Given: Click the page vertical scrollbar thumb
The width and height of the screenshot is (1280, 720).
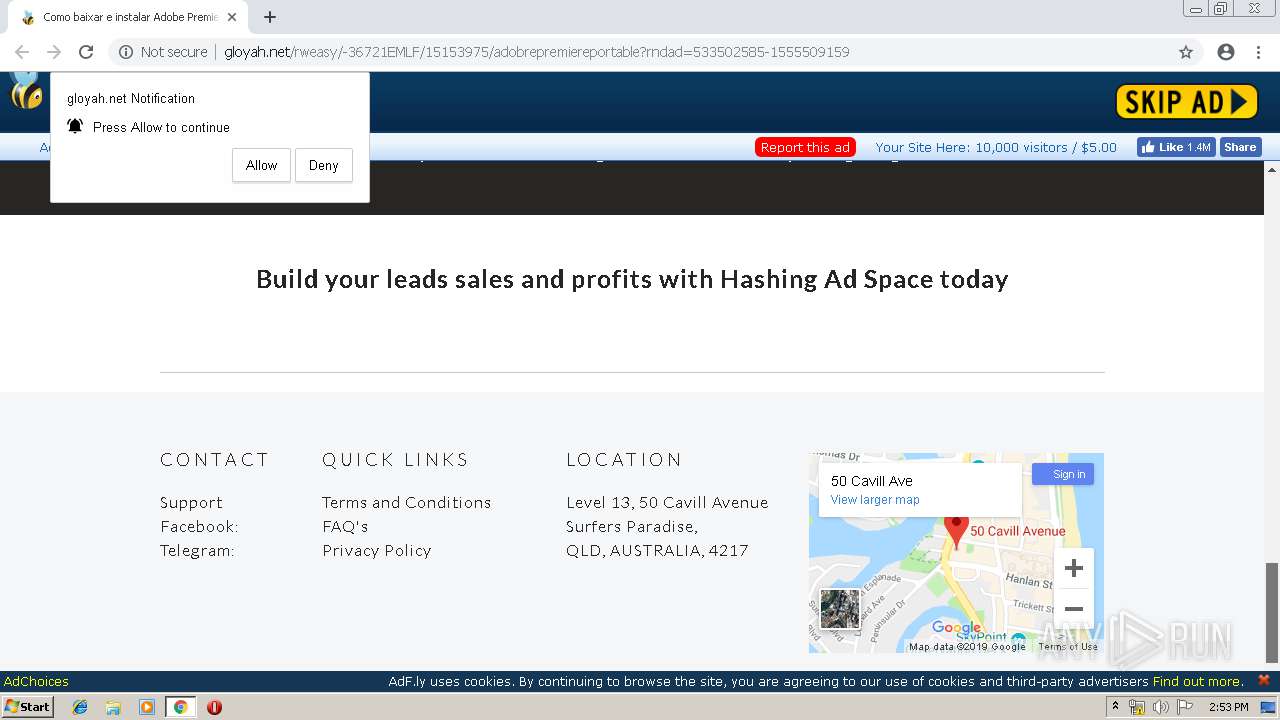Looking at the screenshot, I should coord(1272,612).
